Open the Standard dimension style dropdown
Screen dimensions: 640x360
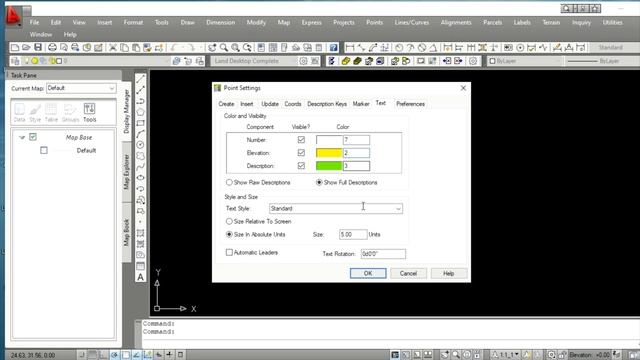pos(614,48)
